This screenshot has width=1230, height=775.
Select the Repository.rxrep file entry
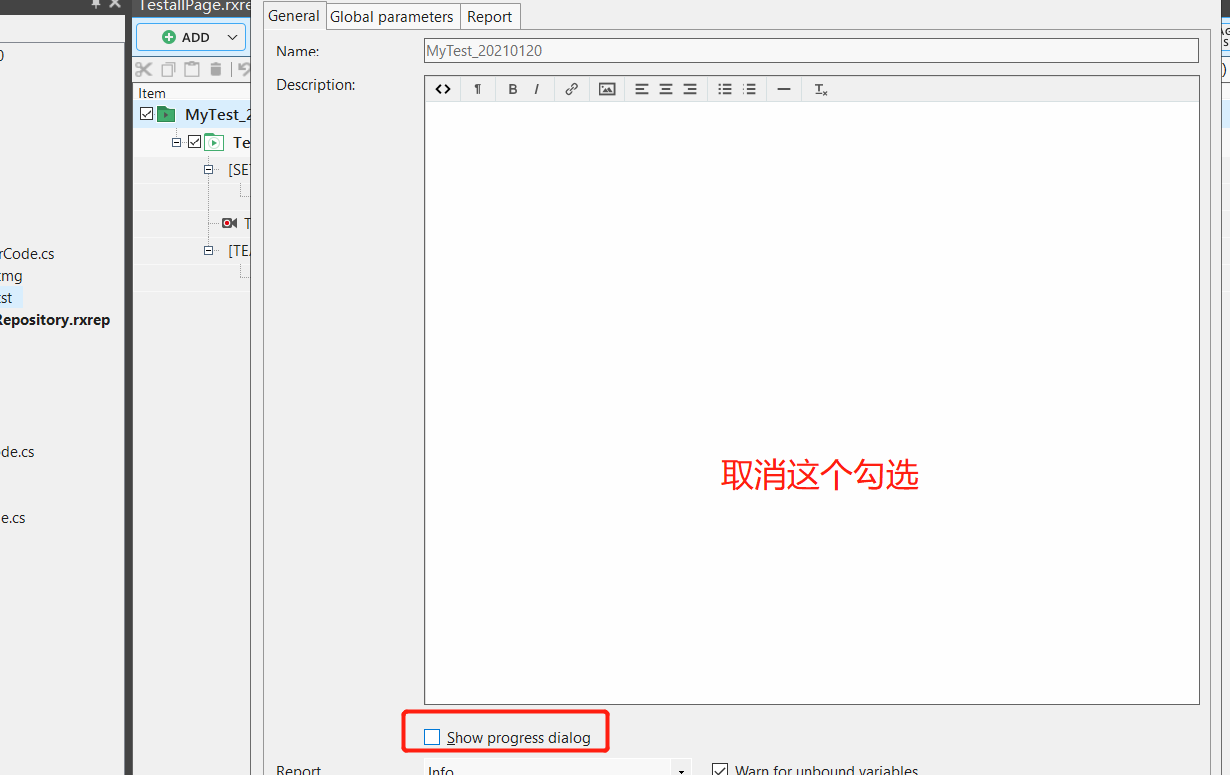pyautogui.click(x=55, y=320)
